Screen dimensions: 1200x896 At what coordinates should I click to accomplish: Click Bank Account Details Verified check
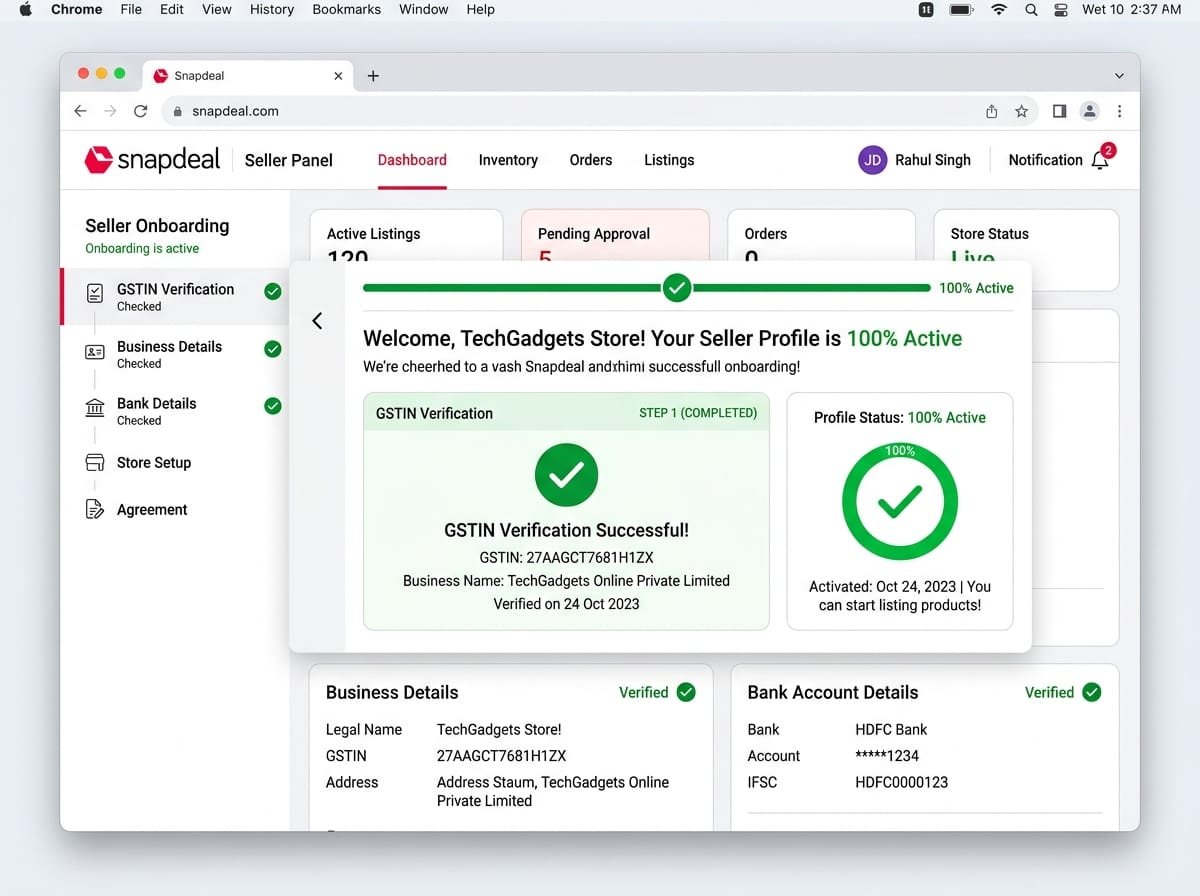(x=1092, y=692)
